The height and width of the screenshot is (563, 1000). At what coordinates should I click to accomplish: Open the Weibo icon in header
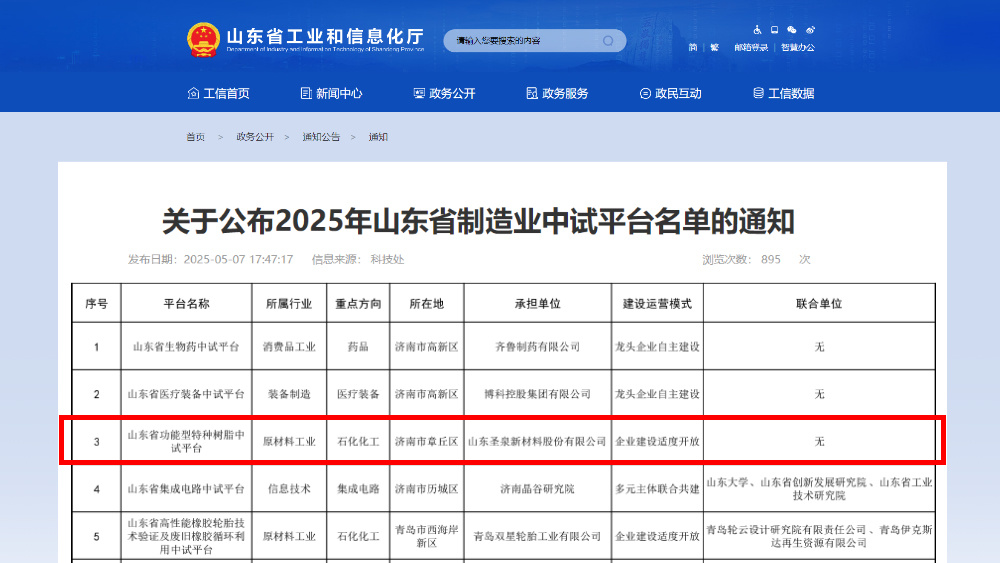pyautogui.click(x=810, y=30)
